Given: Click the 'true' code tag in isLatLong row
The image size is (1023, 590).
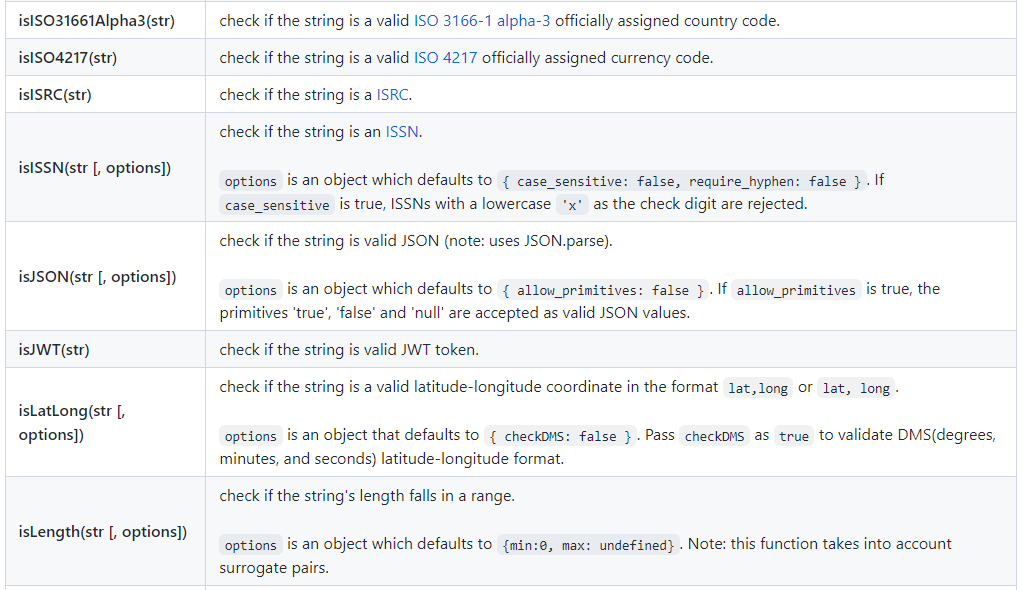Looking at the screenshot, I should (794, 436).
